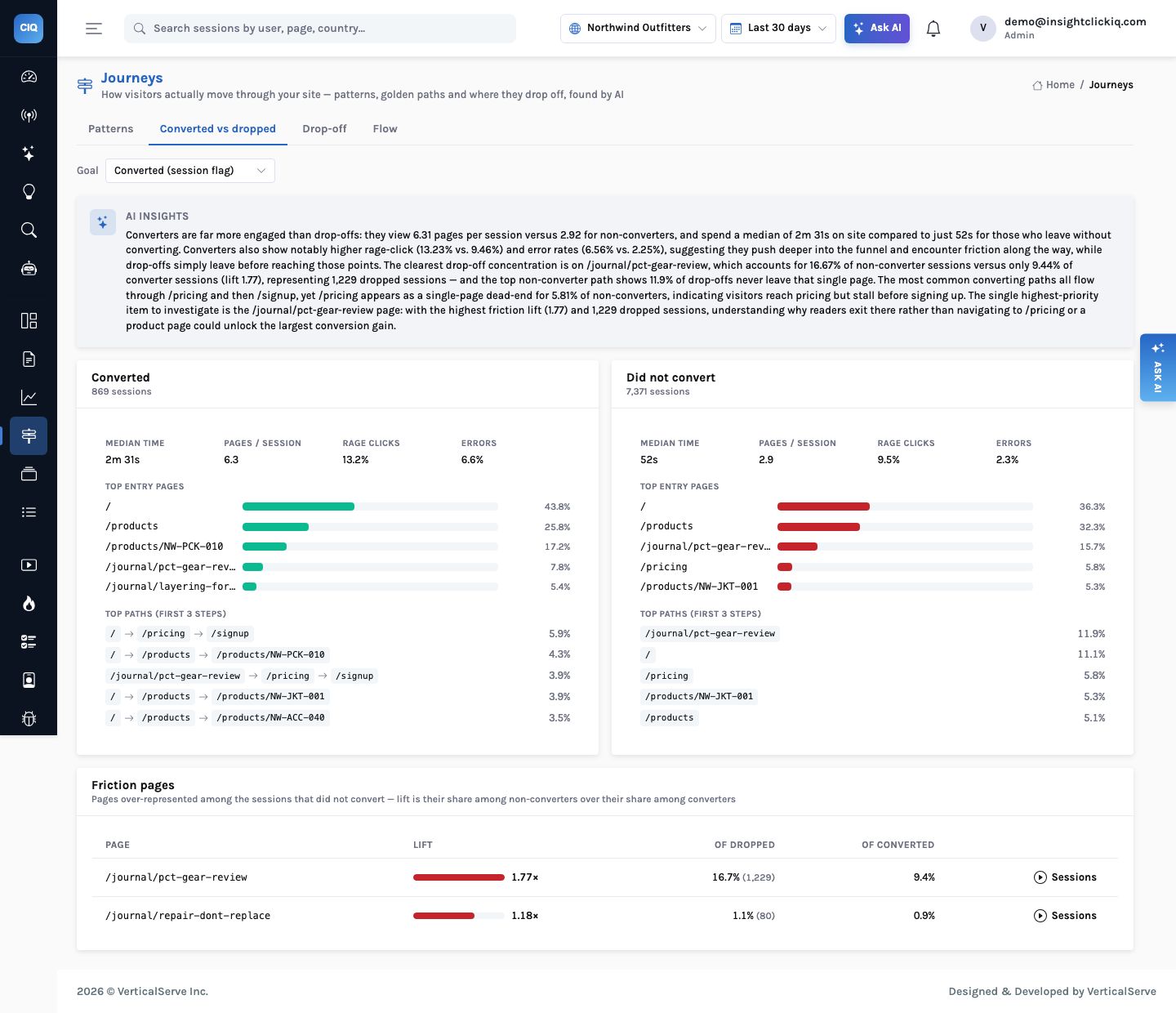Click the '7,371 sessions' count
This screenshot has width=1176, height=1013.
(657, 392)
